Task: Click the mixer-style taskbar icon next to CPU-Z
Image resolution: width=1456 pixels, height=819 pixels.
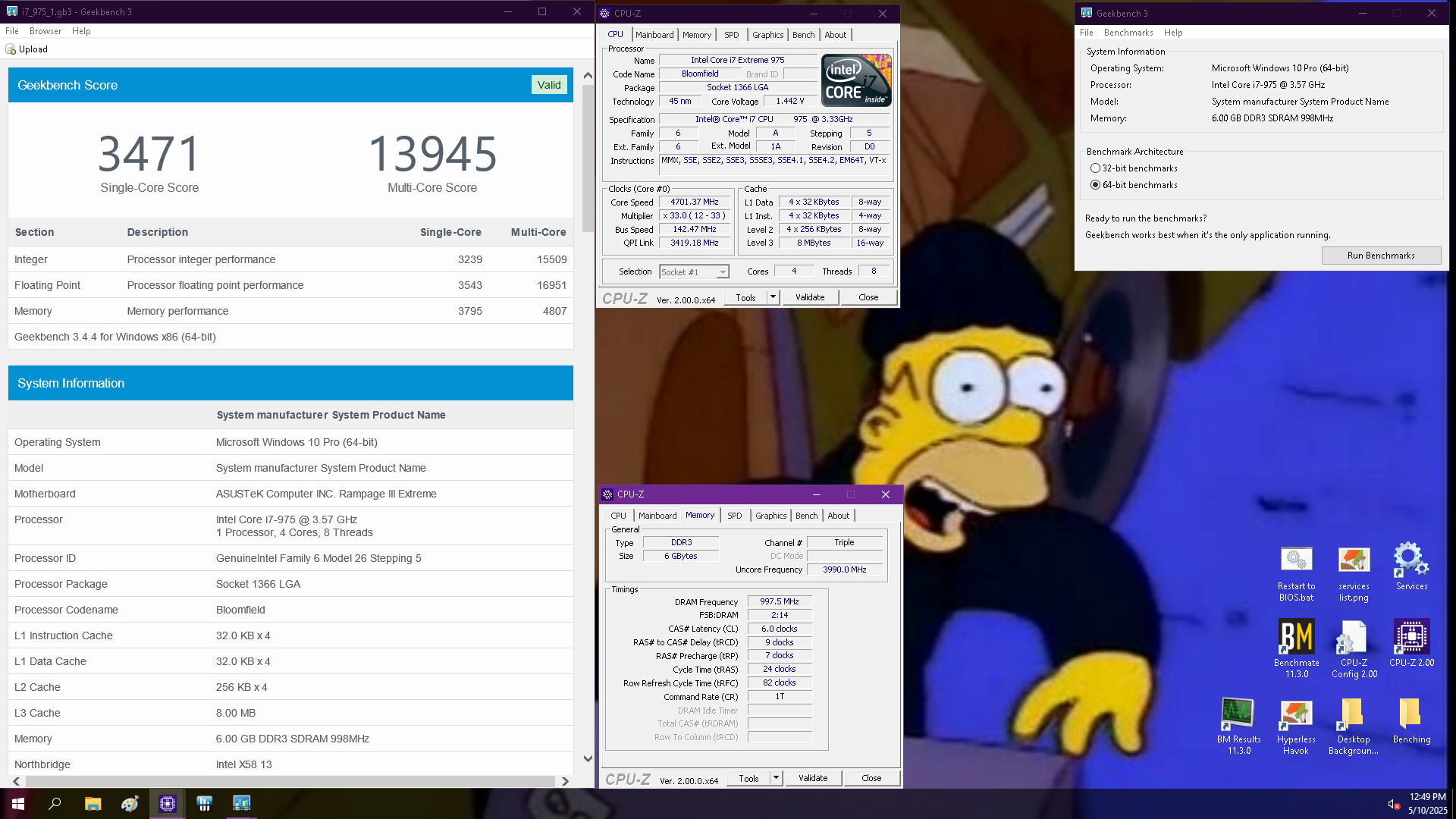Action: (x=204, y=804)
